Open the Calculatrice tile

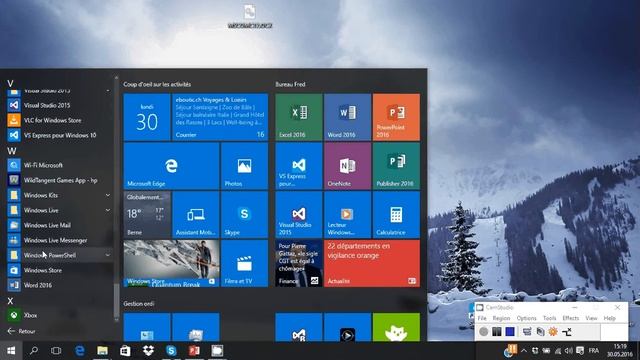coord(396,215)
